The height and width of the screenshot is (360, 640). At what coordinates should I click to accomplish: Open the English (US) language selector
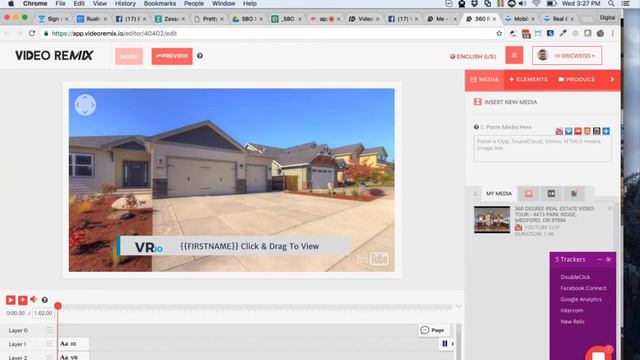pos(473,56)
